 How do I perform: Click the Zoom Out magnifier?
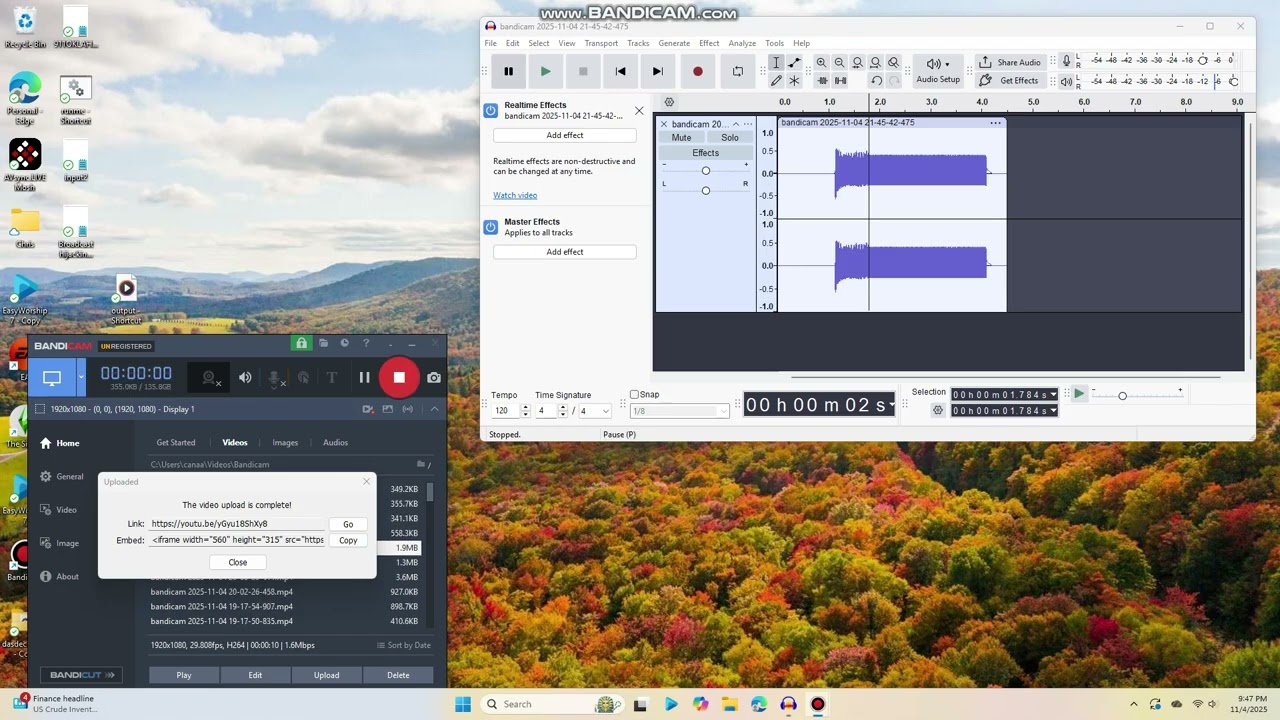[839, 62]
